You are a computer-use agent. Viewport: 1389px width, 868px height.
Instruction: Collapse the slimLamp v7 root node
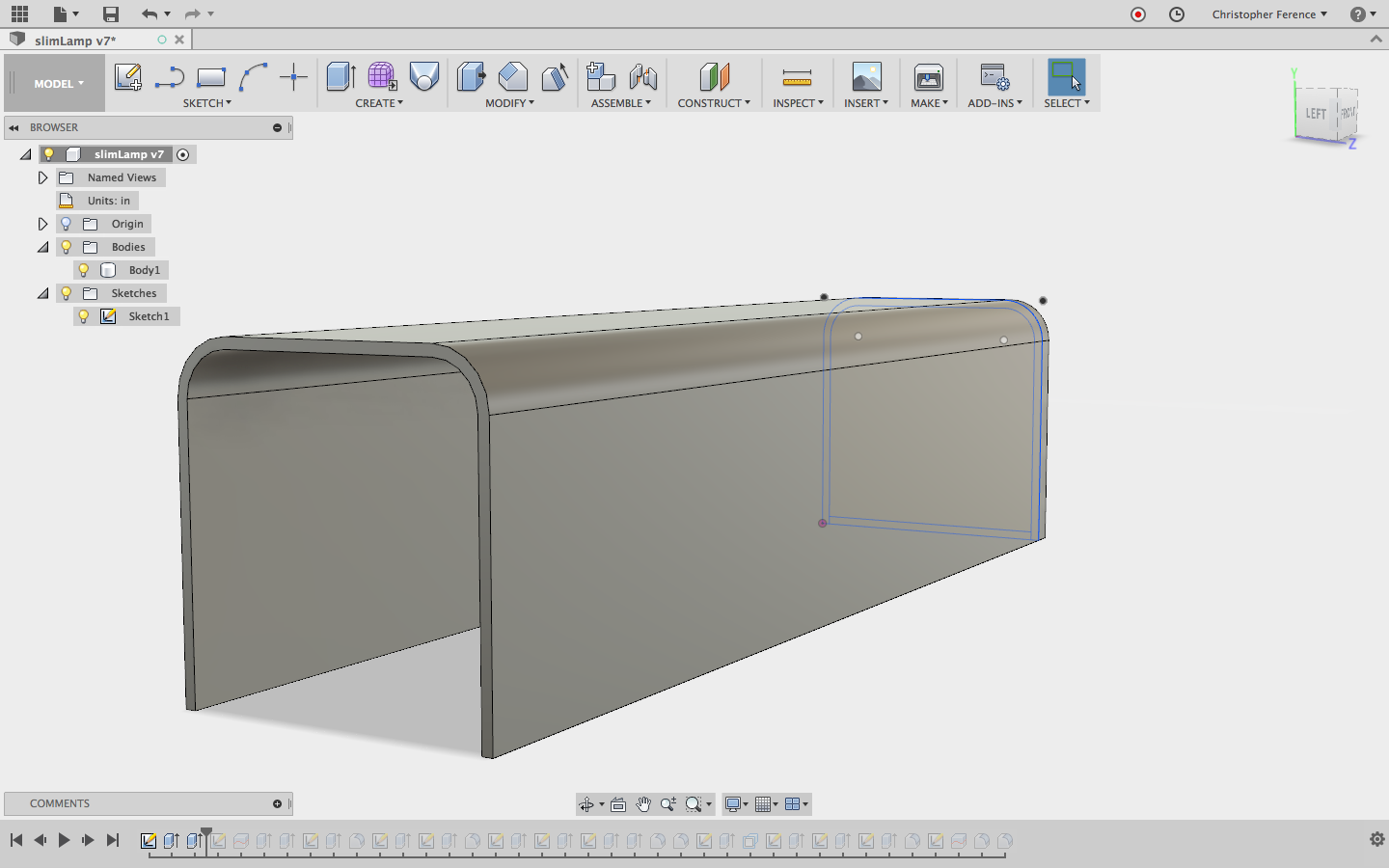click(26, 154)
